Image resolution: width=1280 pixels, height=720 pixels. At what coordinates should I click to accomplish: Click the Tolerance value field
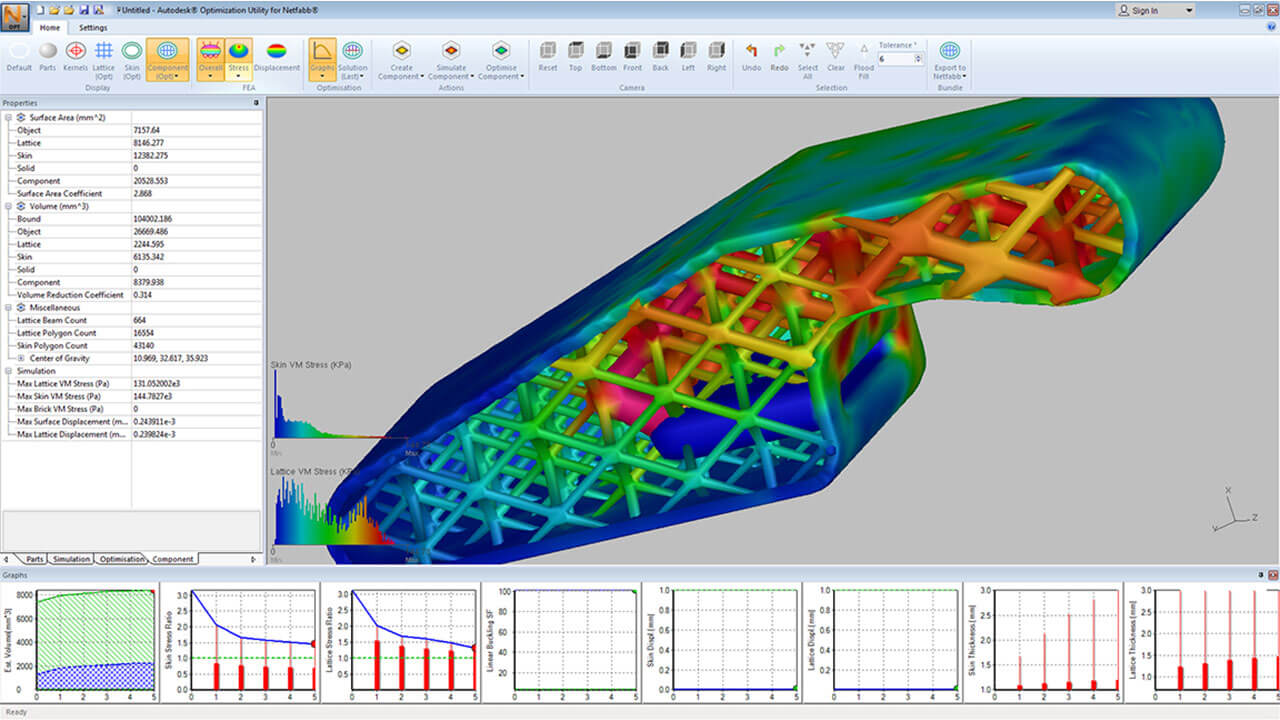(895, 59)
